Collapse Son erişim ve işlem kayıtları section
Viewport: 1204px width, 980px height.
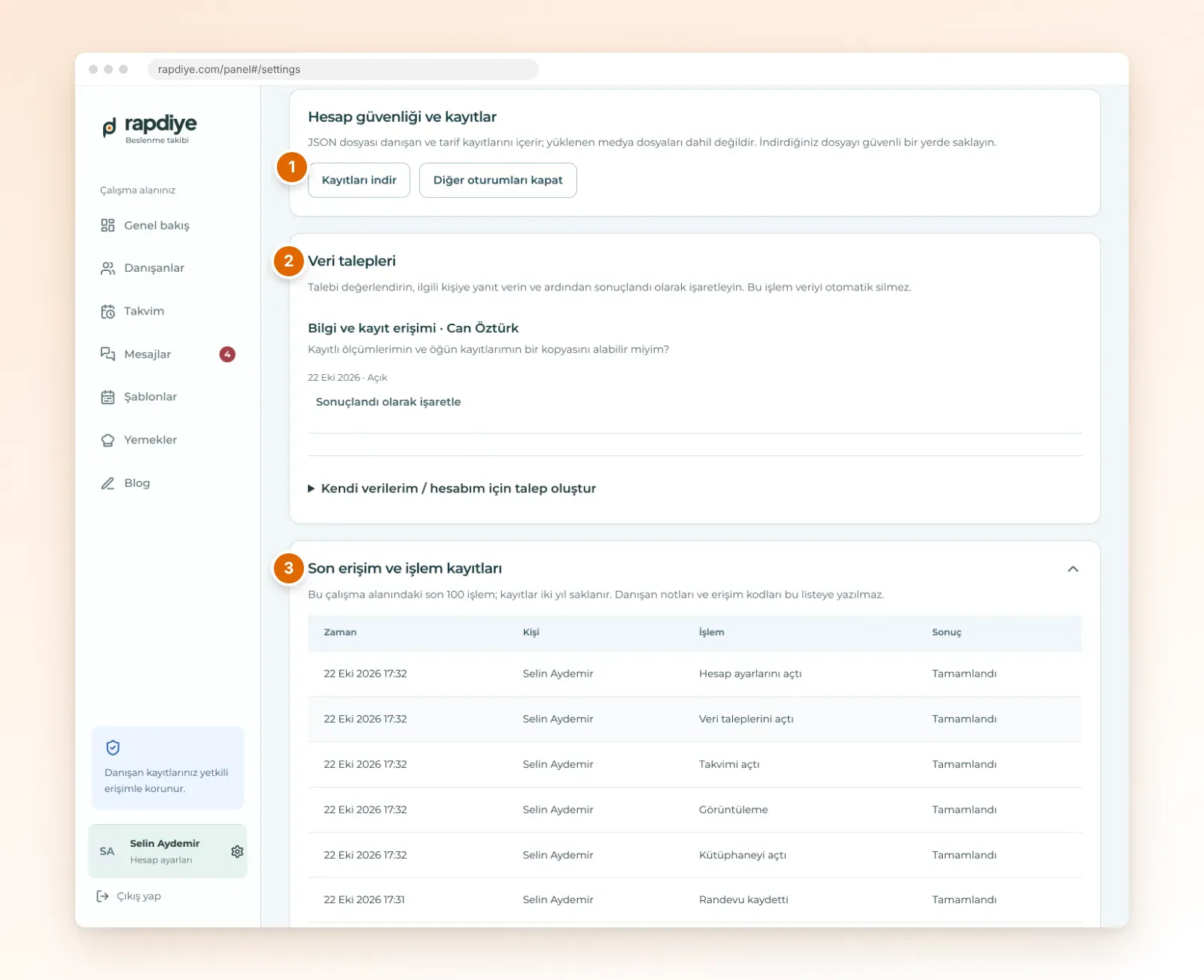click(1073, 569)
